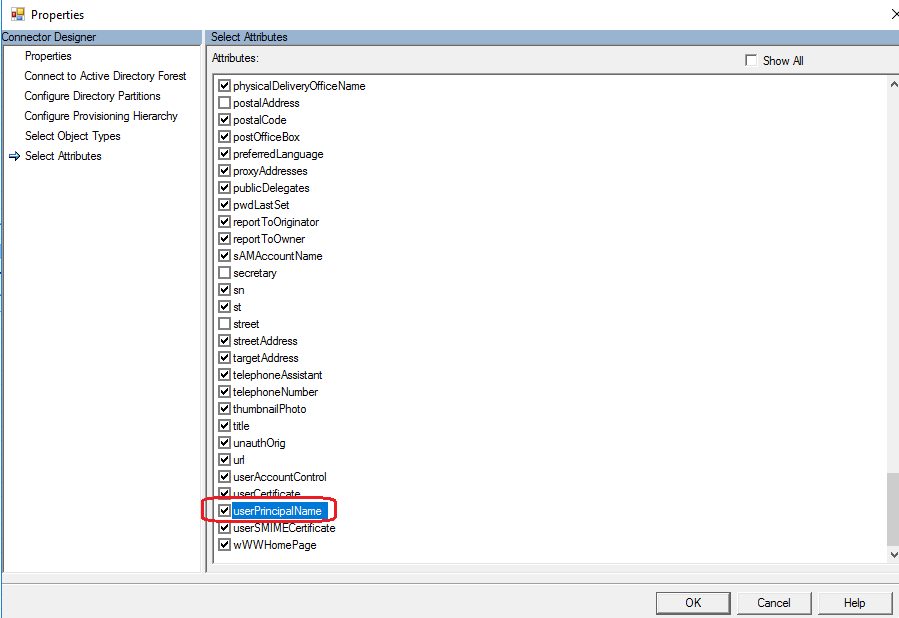Click the Properties window title icon
Viewport: 899px width, 618px height.
click(17, 14)
